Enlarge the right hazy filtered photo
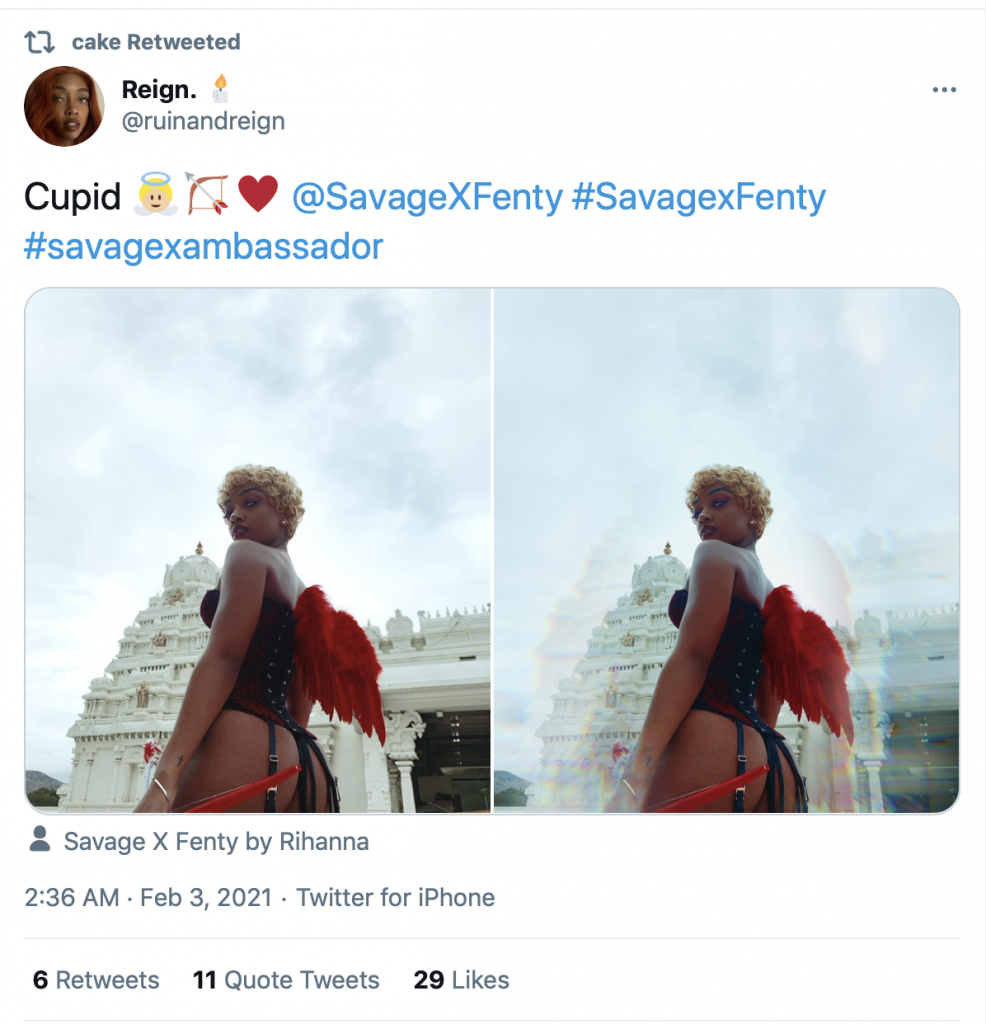The image size is (986, 1024). click(x=727, y=549)
